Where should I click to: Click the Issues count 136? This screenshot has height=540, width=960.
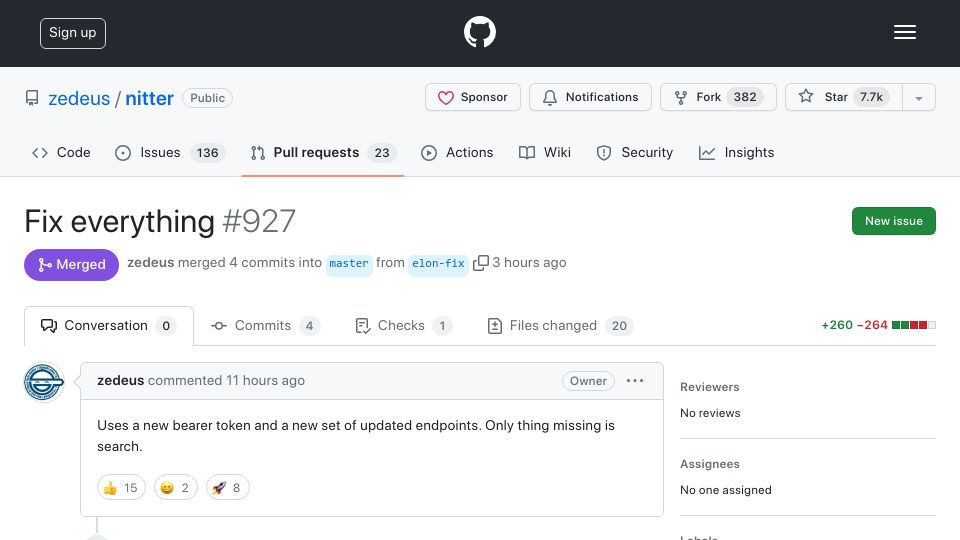[208, 152]
